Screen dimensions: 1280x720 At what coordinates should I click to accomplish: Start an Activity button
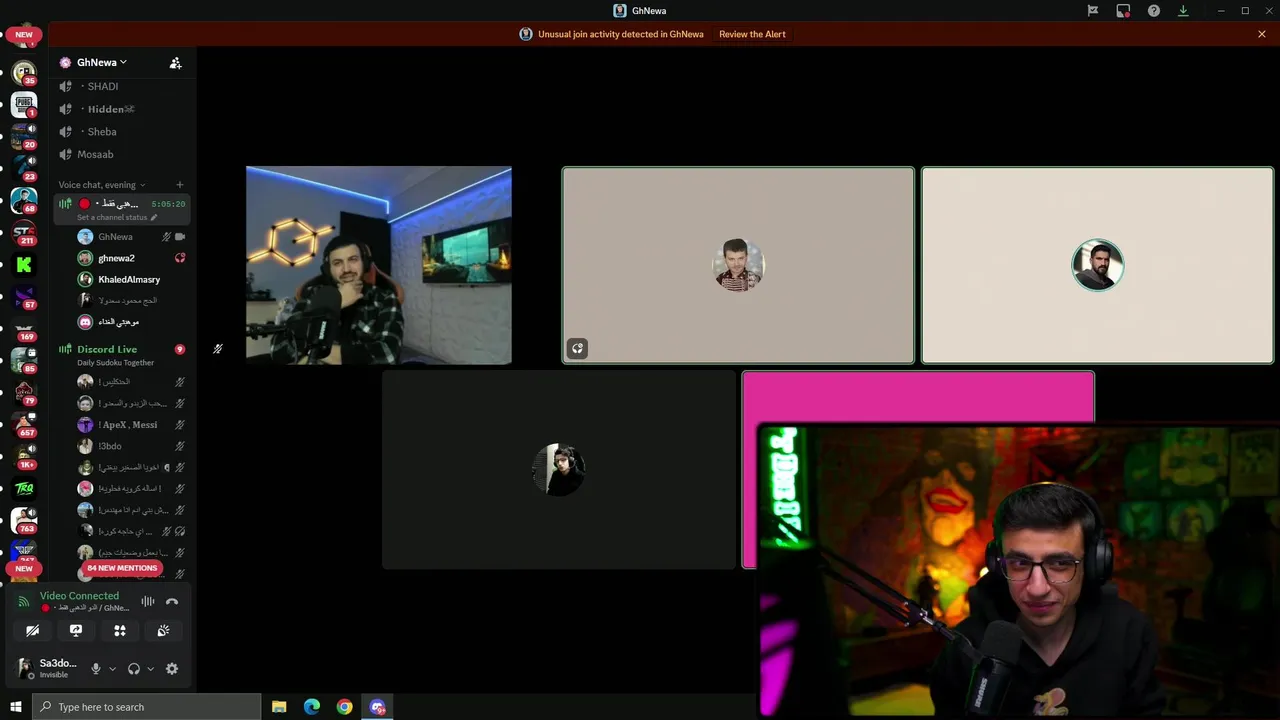[120, 630]
